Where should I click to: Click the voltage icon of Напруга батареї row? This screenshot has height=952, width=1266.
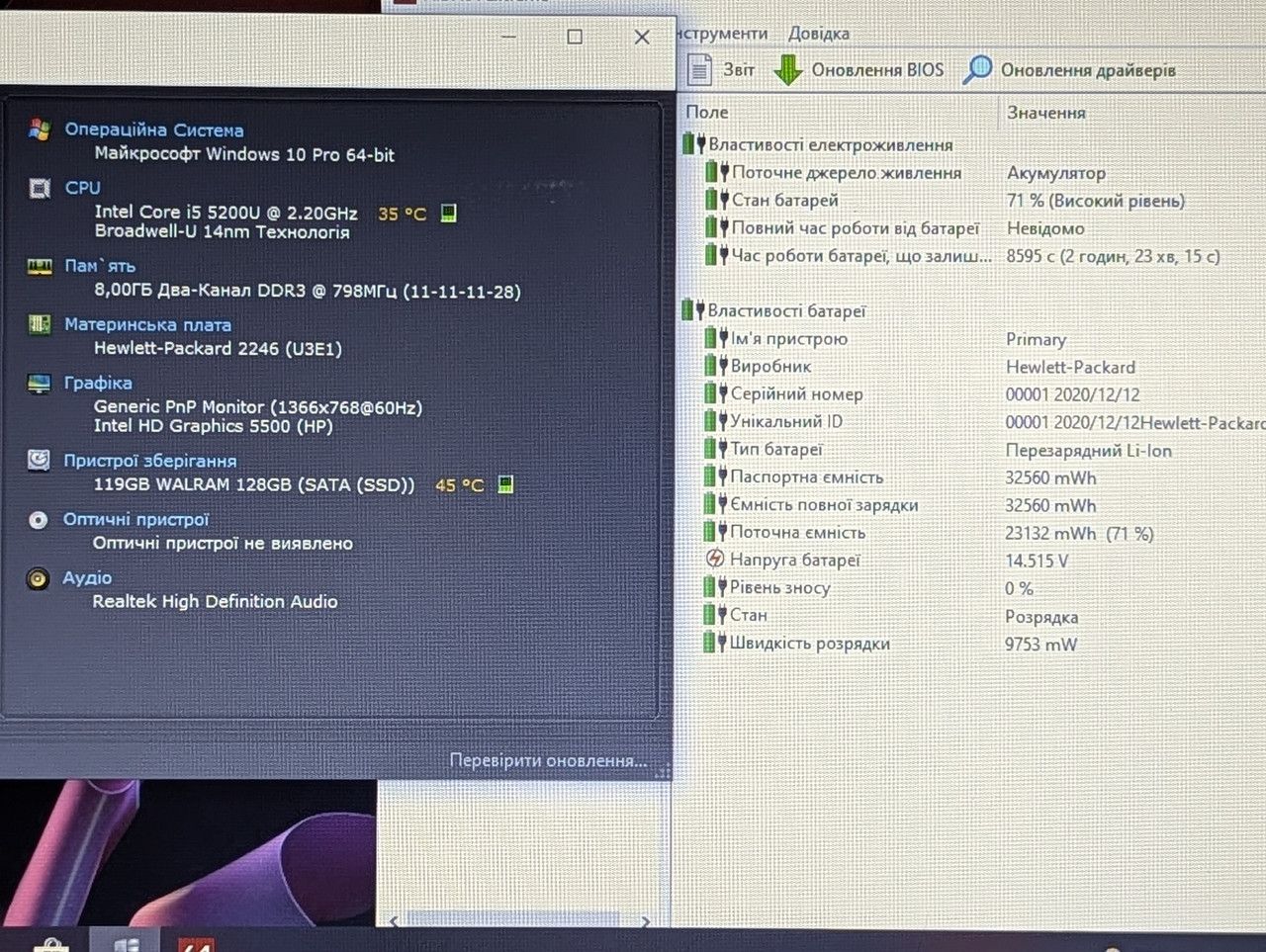[x=715, y=560]
